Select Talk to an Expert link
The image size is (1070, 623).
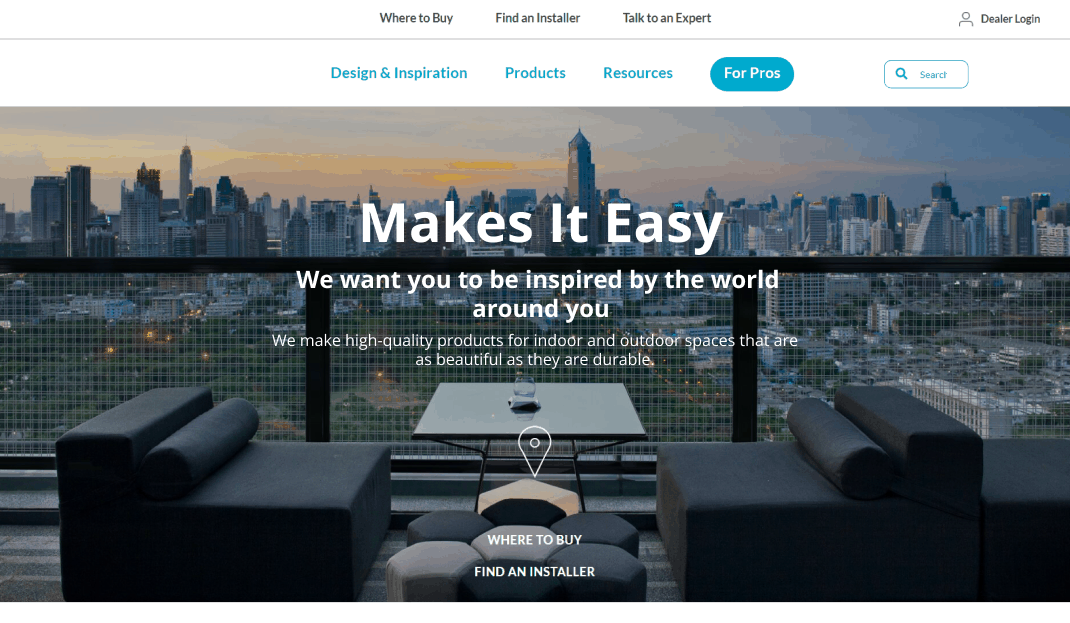667,18
